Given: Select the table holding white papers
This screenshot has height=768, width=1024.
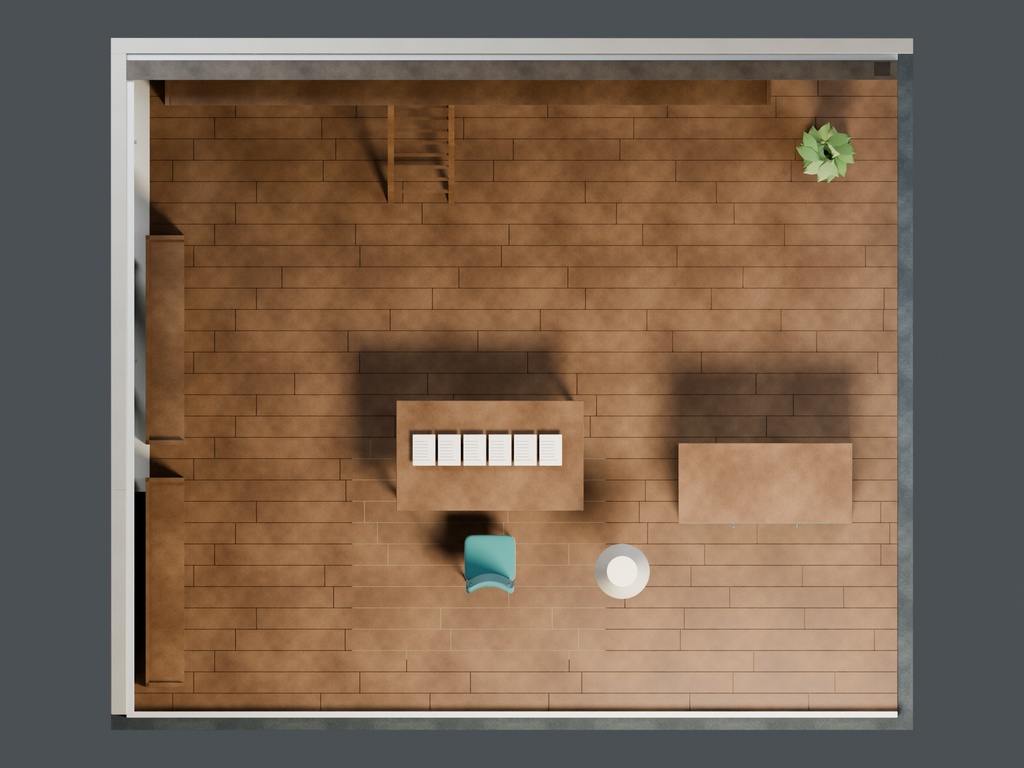Looking at the screenshot, I should tap(490, 455).
